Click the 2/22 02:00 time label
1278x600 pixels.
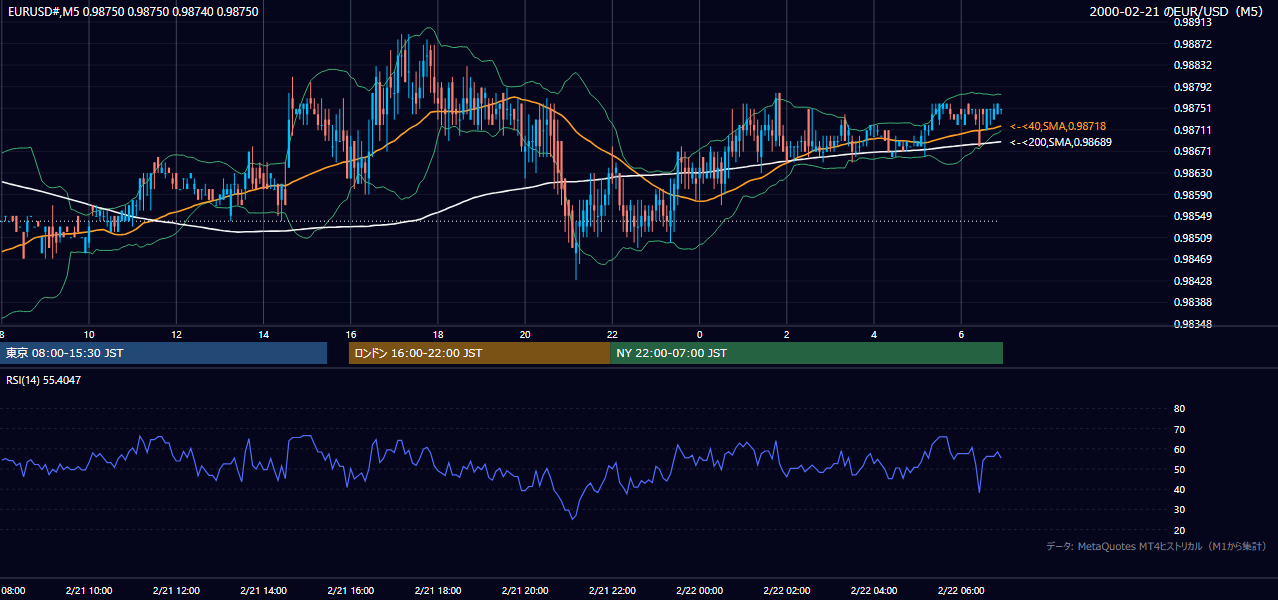click(x=787, y=591)
